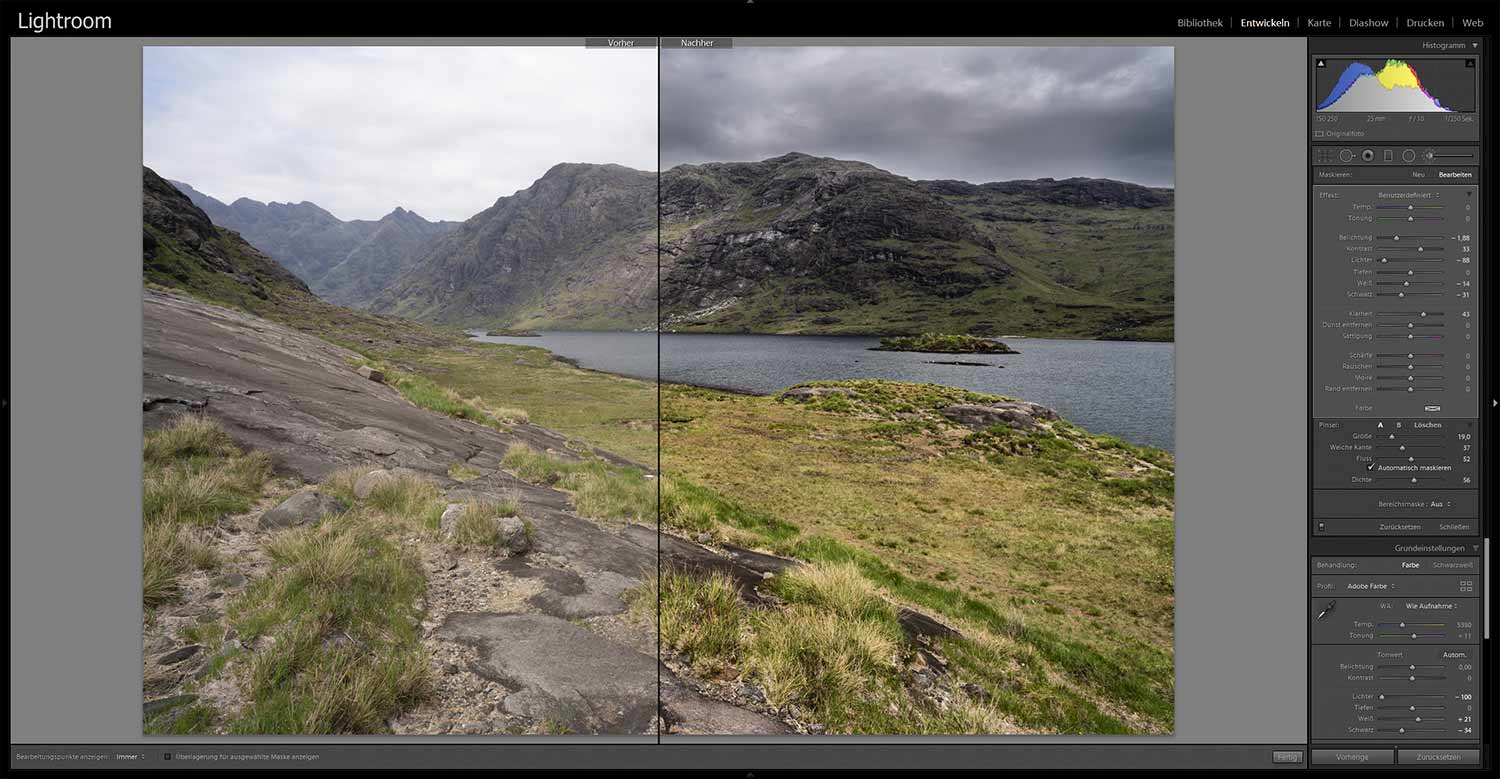This screenshot has height=779, width=1500.
Task: Switch to the Bibliothek module
Action: pyautogui.click(x=1199, y=23)
